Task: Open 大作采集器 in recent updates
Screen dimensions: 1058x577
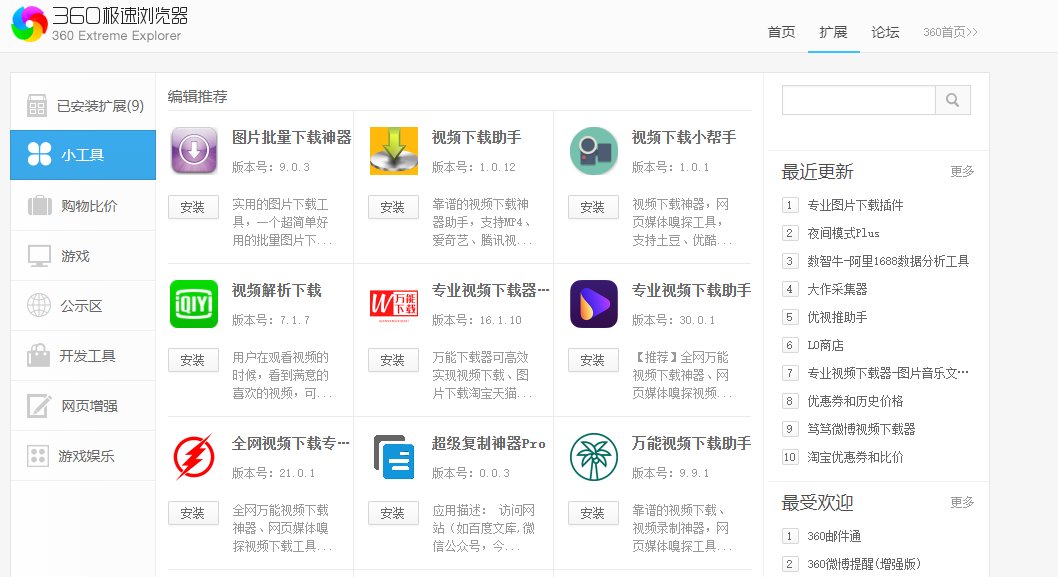Action: pyautogui.click(x=837, y=290)
